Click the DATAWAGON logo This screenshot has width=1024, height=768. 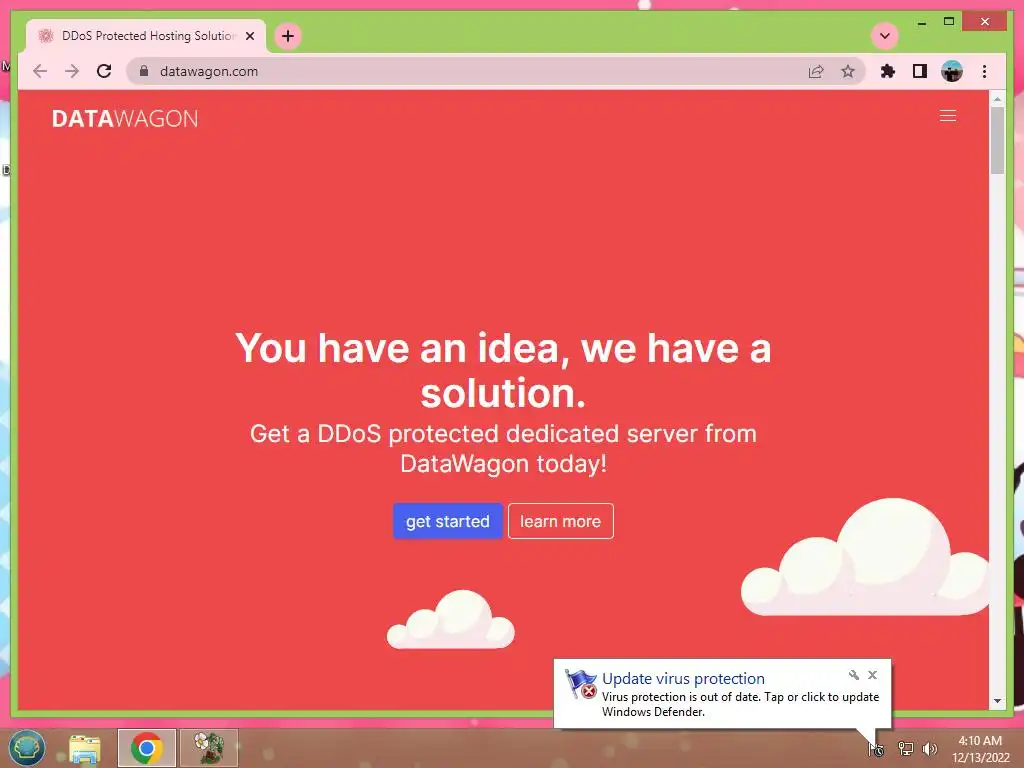125,119
